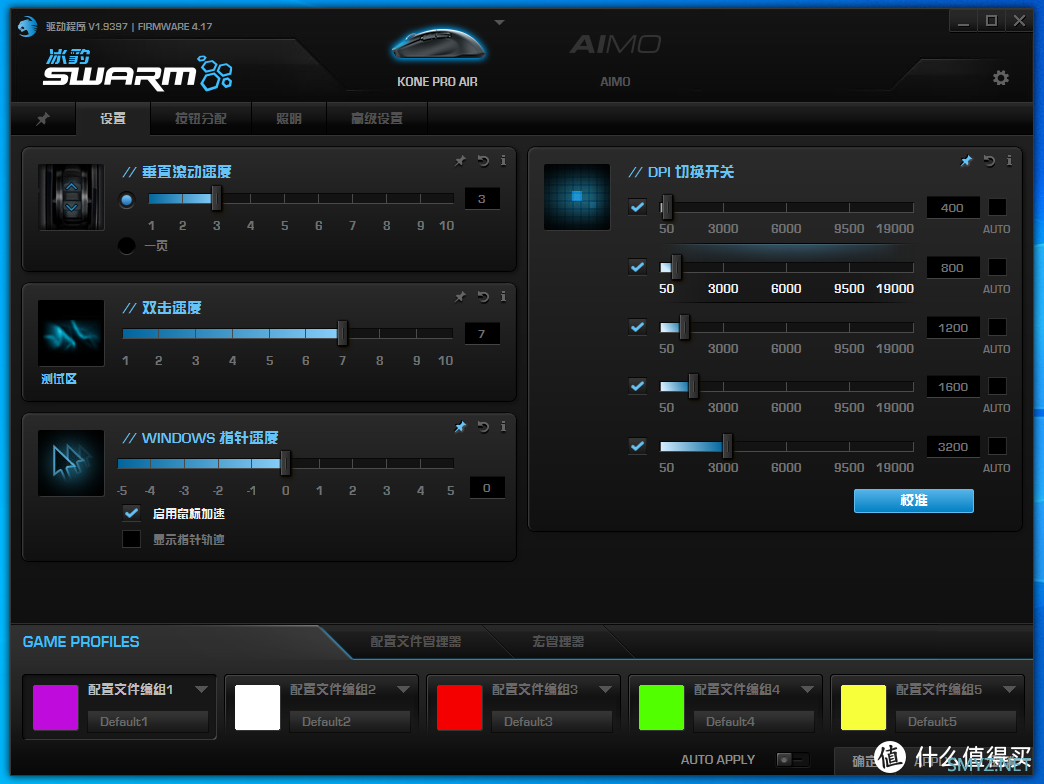Show info for DPI 切换开关 panel
Image resolution: width=1044 pixels, height=784 pixels.
pyautogui.click(x=1009, y=160)
